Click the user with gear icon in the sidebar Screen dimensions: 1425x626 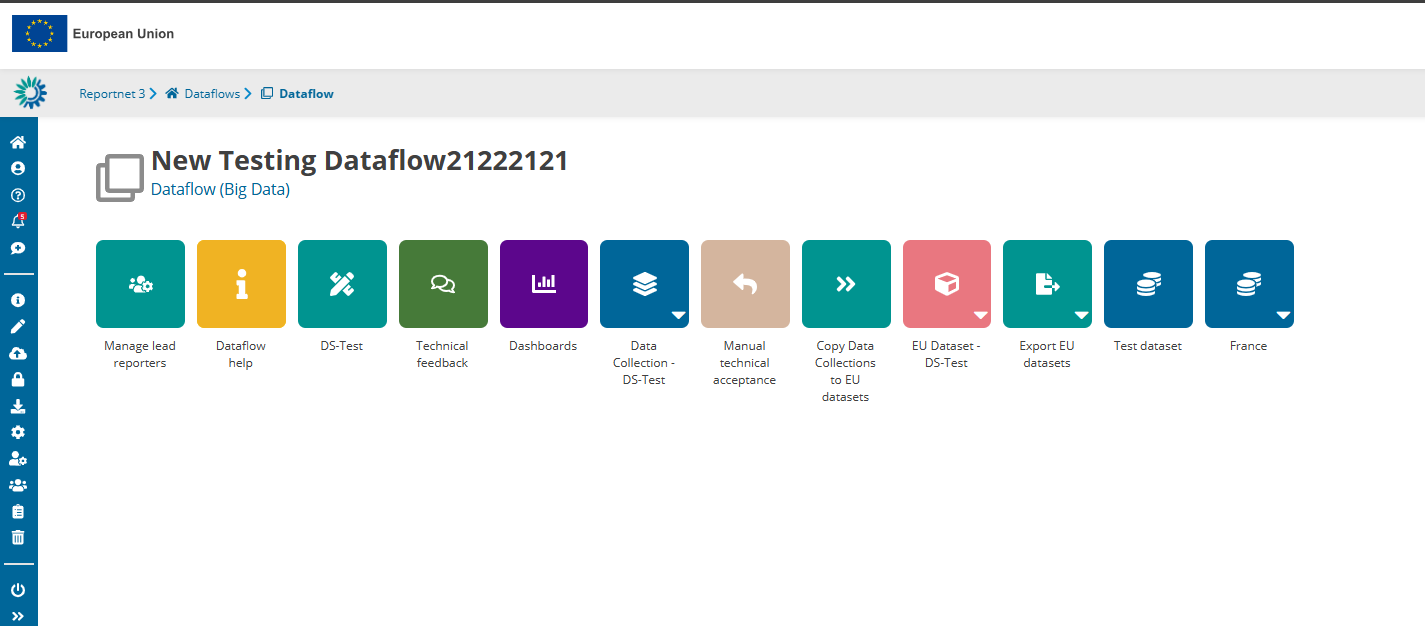click(18, 459)
